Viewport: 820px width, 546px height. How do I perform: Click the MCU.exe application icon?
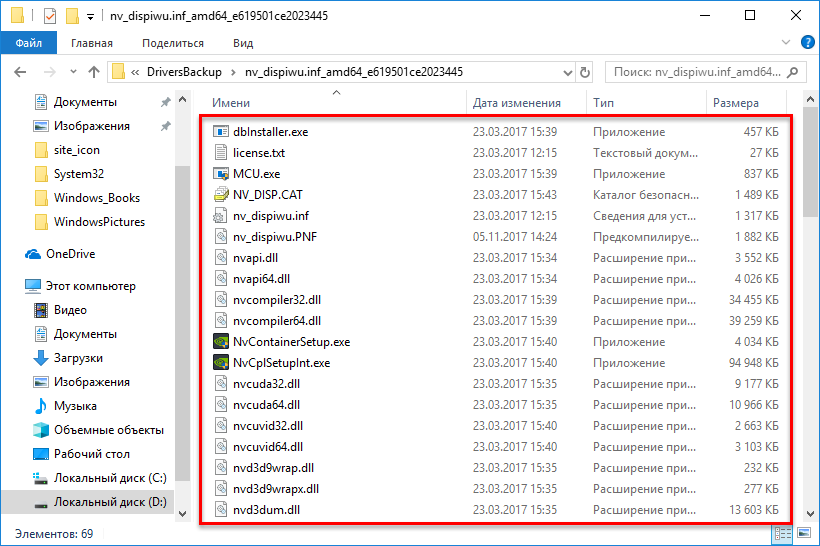pyautogui.click(x=221, y=174)
